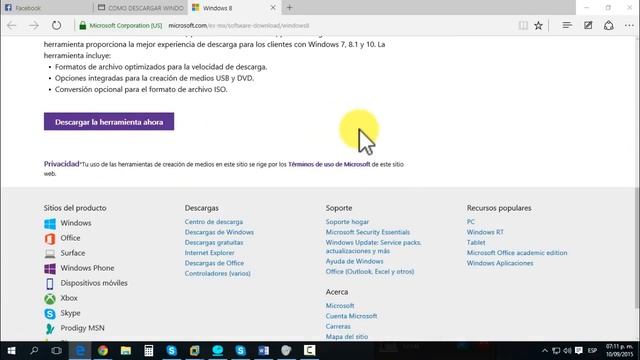The image size is (640, 360).
Task: Open Microsoft Office academic edition link
Action: [517, 253]
